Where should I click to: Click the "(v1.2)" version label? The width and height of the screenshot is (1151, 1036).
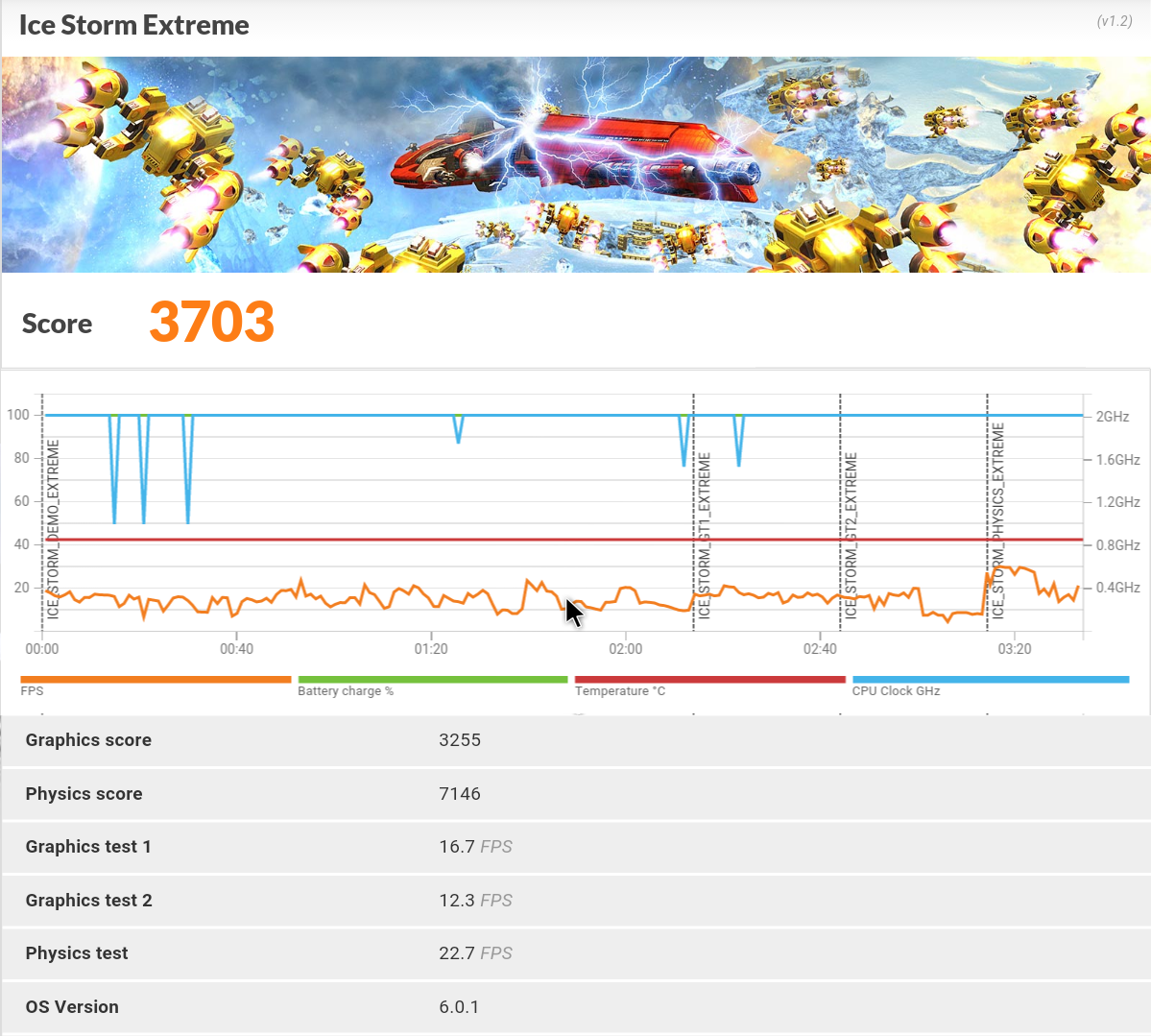1115,21
